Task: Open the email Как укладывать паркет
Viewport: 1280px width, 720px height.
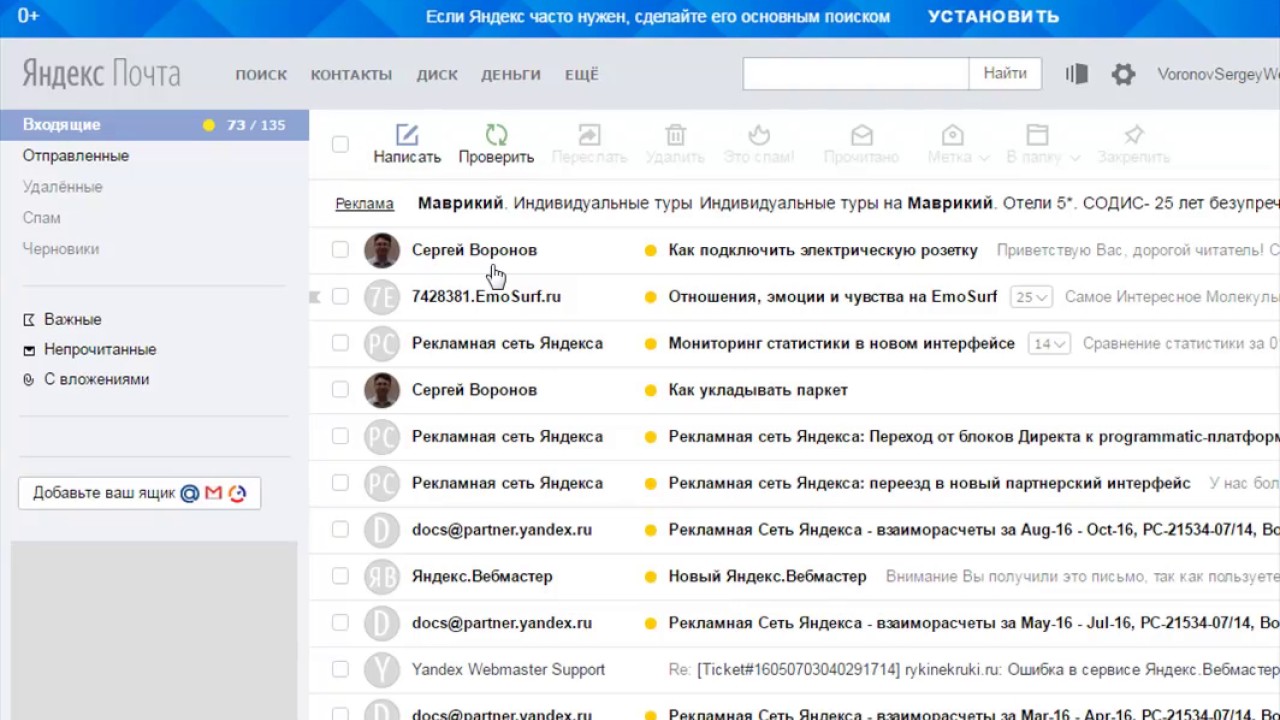Action: coord(757,390)
